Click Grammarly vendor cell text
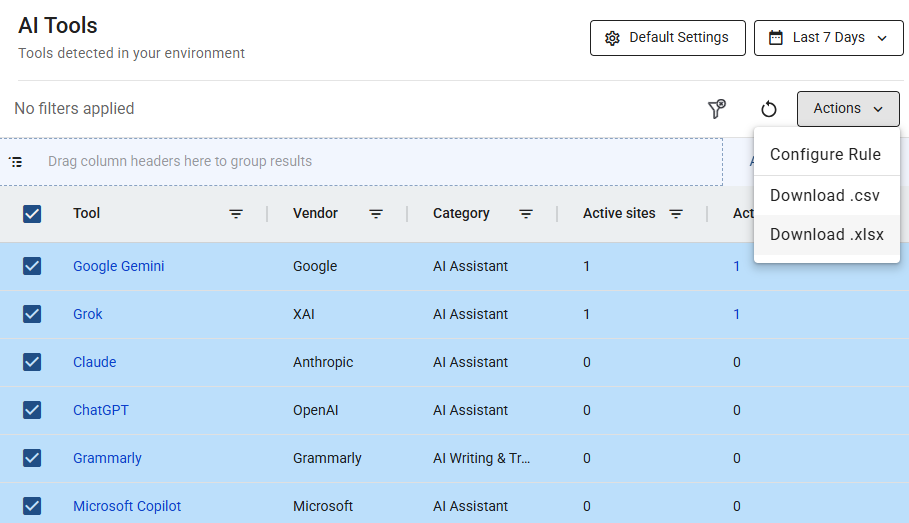Screen dimensions: 909x523 (327, 458)
